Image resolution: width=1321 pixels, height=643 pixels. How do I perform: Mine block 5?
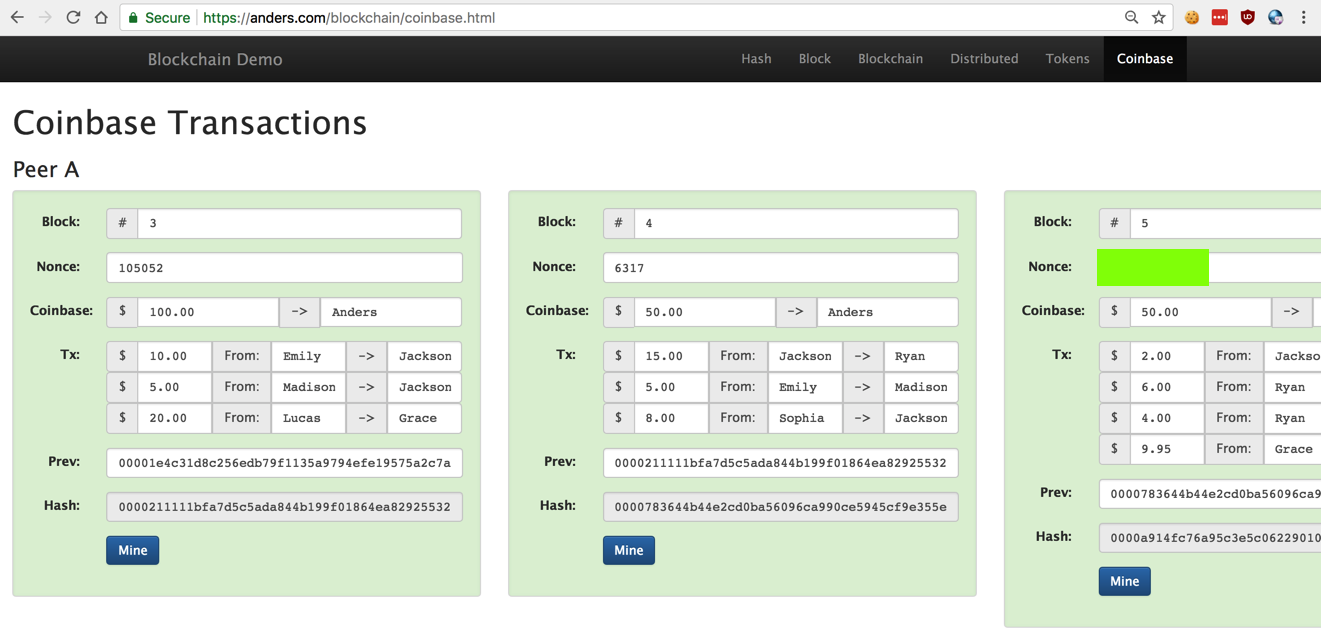pos(1125,581)
